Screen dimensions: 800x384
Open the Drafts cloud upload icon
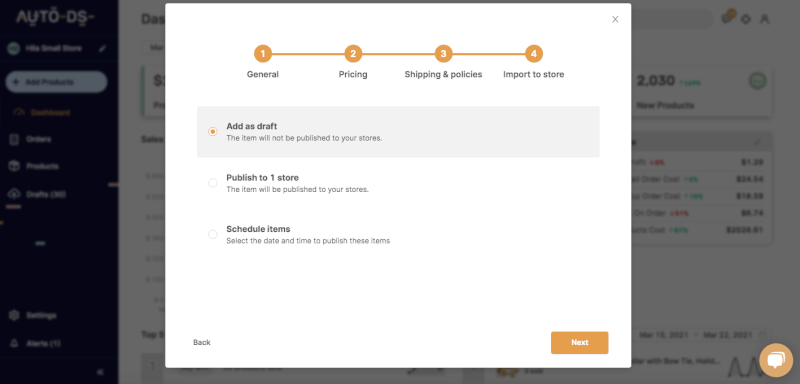14,194
